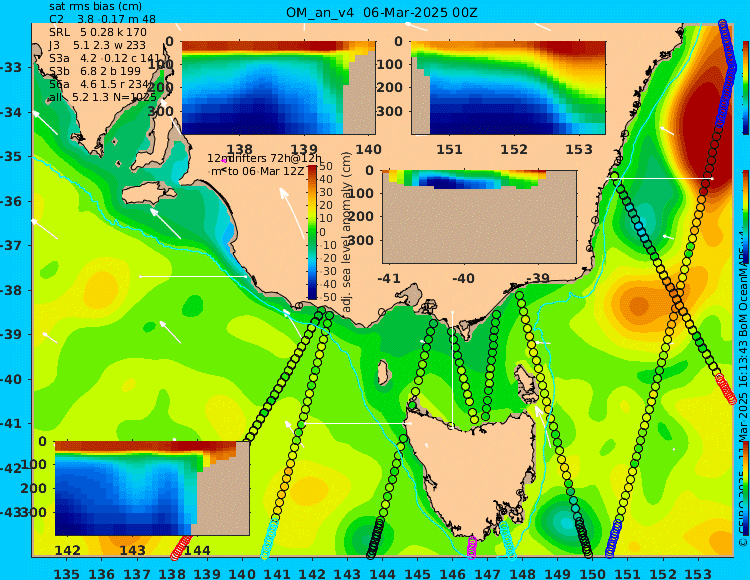Select the 'to 06 Mar 12Z' legend text
Screen dimensions: 750x580
[265, 171]
